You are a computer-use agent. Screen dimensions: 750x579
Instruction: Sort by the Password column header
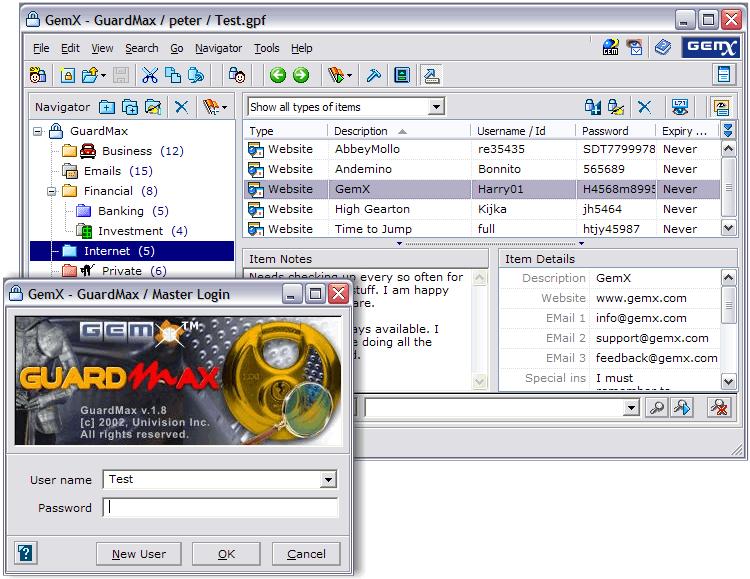(615, 131)
